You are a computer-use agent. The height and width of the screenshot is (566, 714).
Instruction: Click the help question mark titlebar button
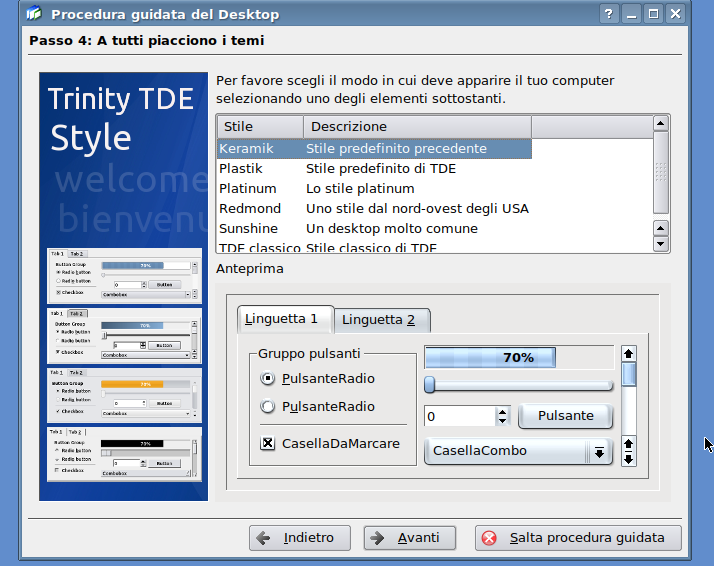tap(609, 14)
